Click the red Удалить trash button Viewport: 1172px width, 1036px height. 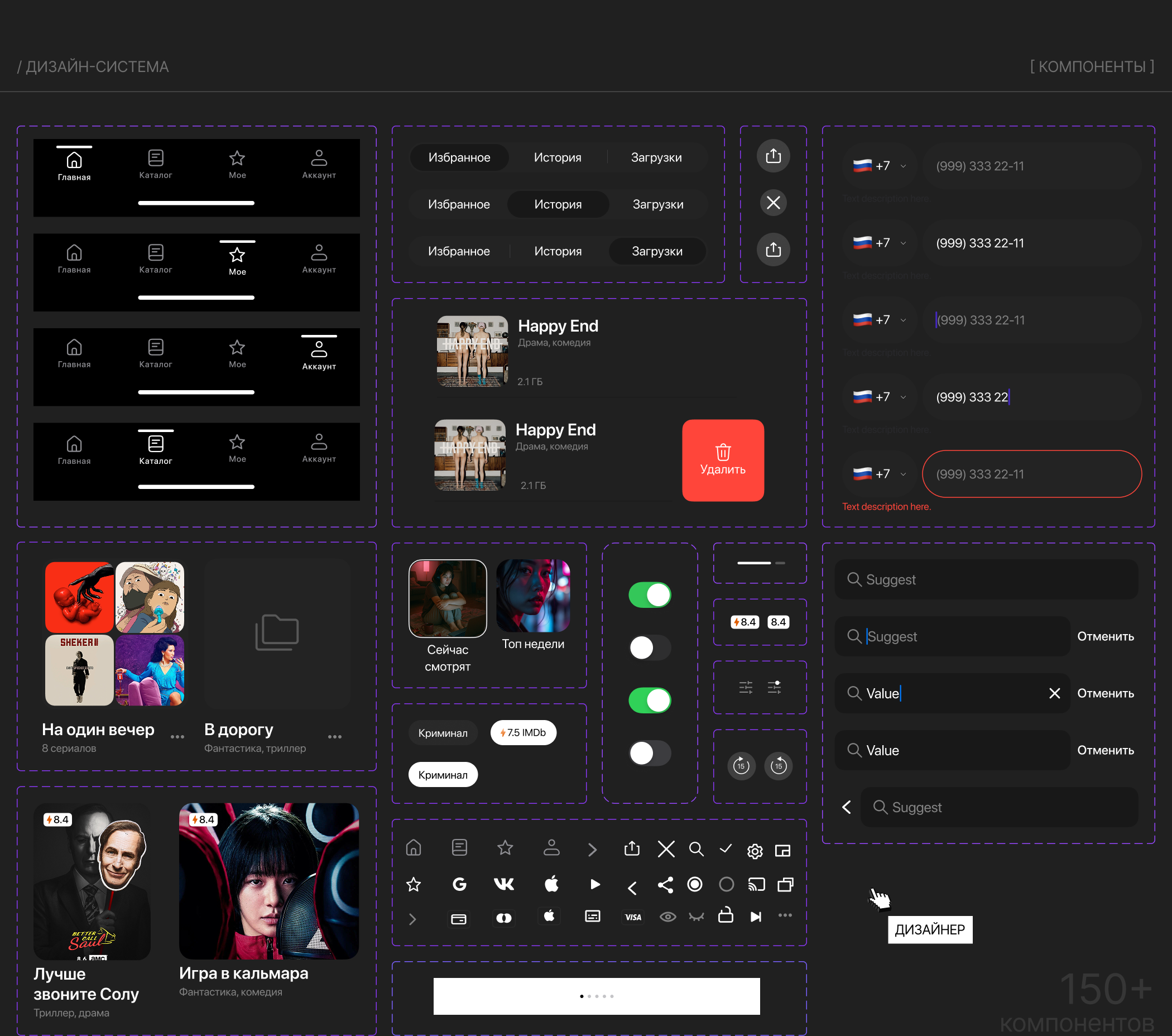coord(723,460)
